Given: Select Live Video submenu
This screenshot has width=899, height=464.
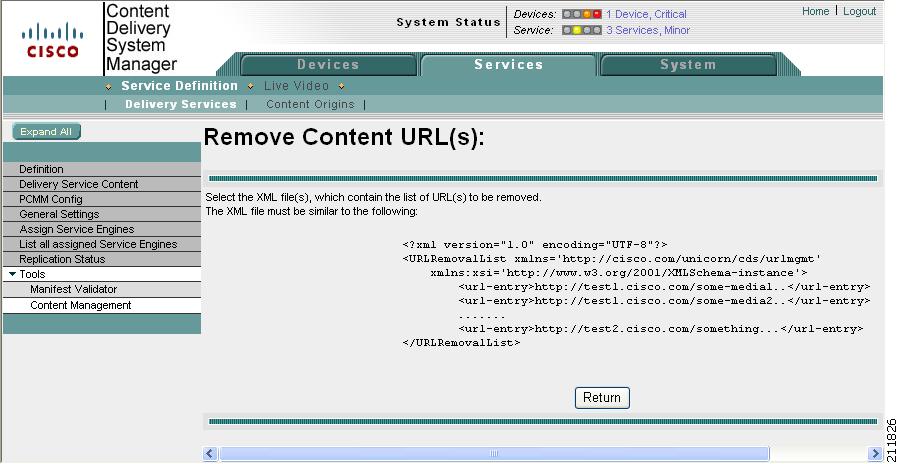Looking at the screenshot, I should click(296, 86).
